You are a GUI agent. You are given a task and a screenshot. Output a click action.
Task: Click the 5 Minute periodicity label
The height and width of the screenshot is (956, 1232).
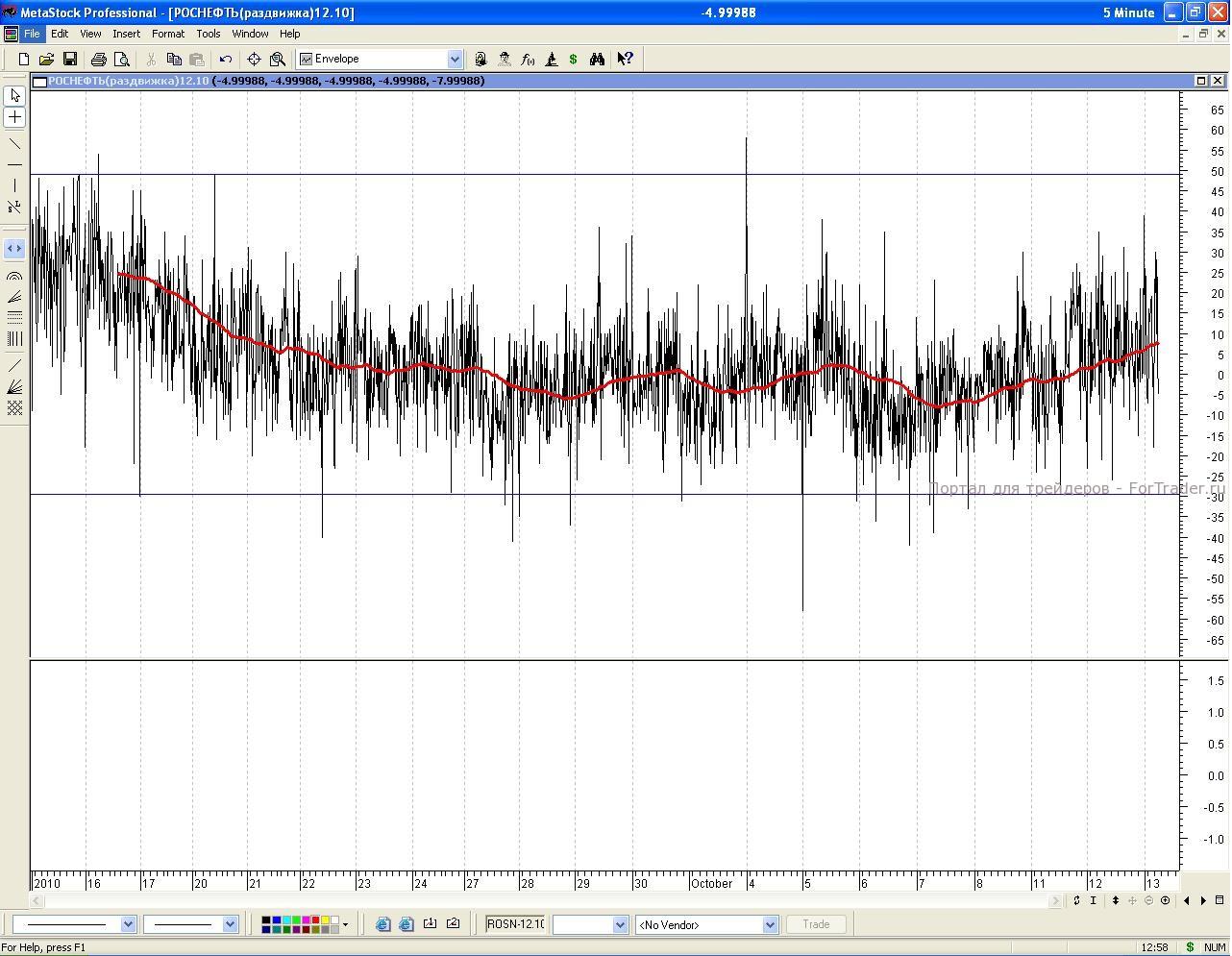click(1128, 12)
